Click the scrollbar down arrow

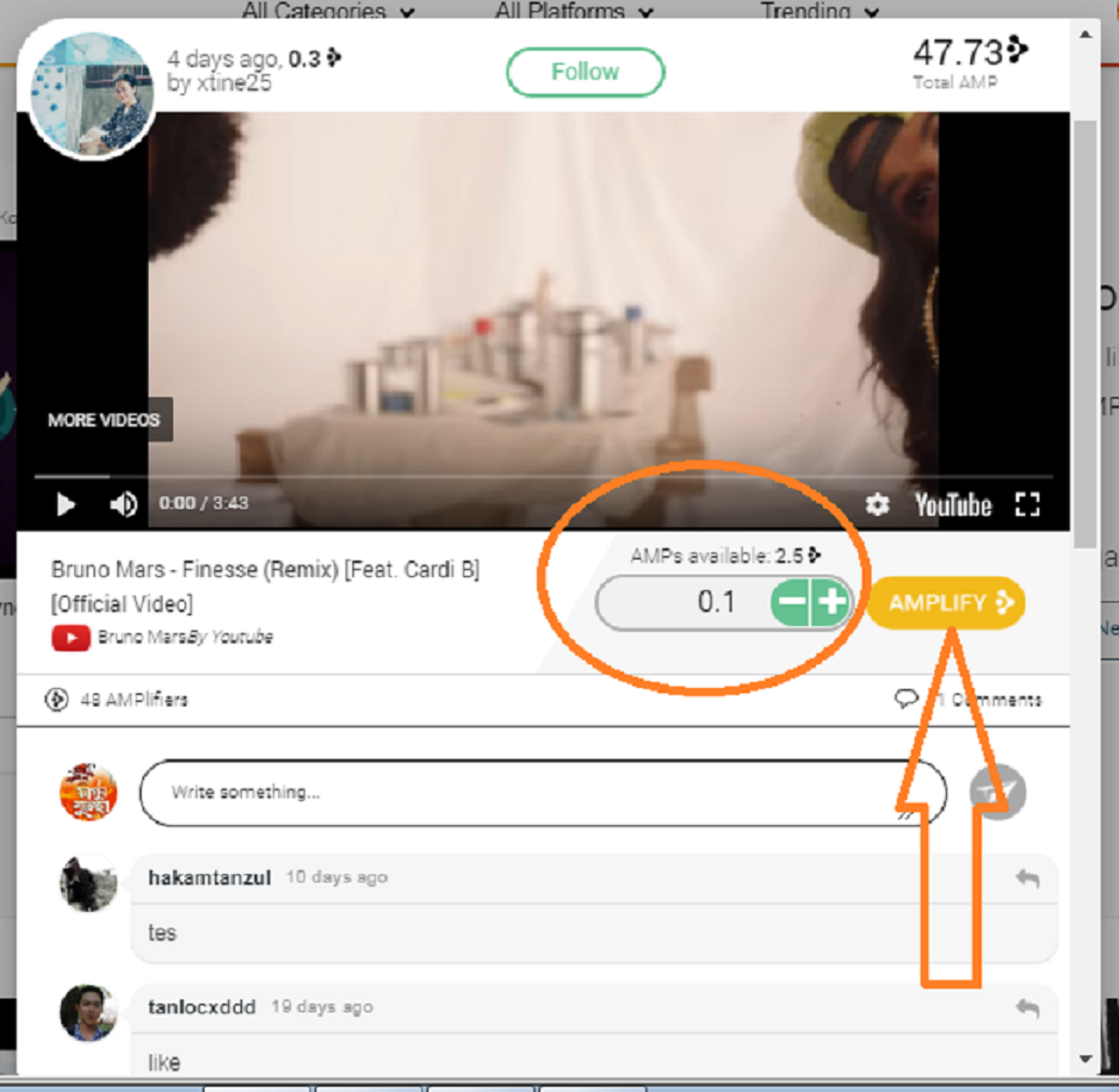pos(1085,1059)
